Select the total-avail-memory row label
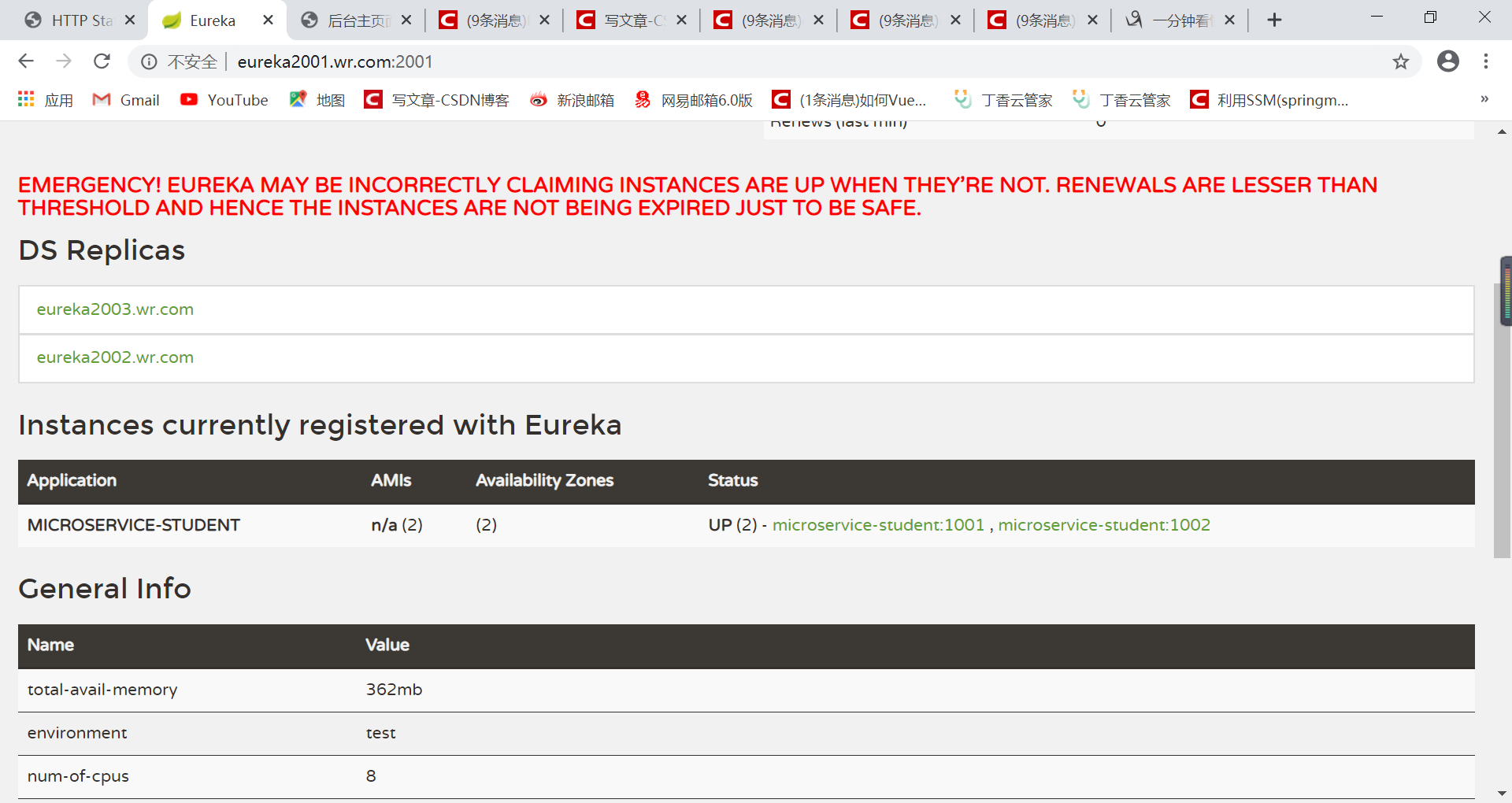This screenshot has width=1512, height=803. tap(102, 690)
